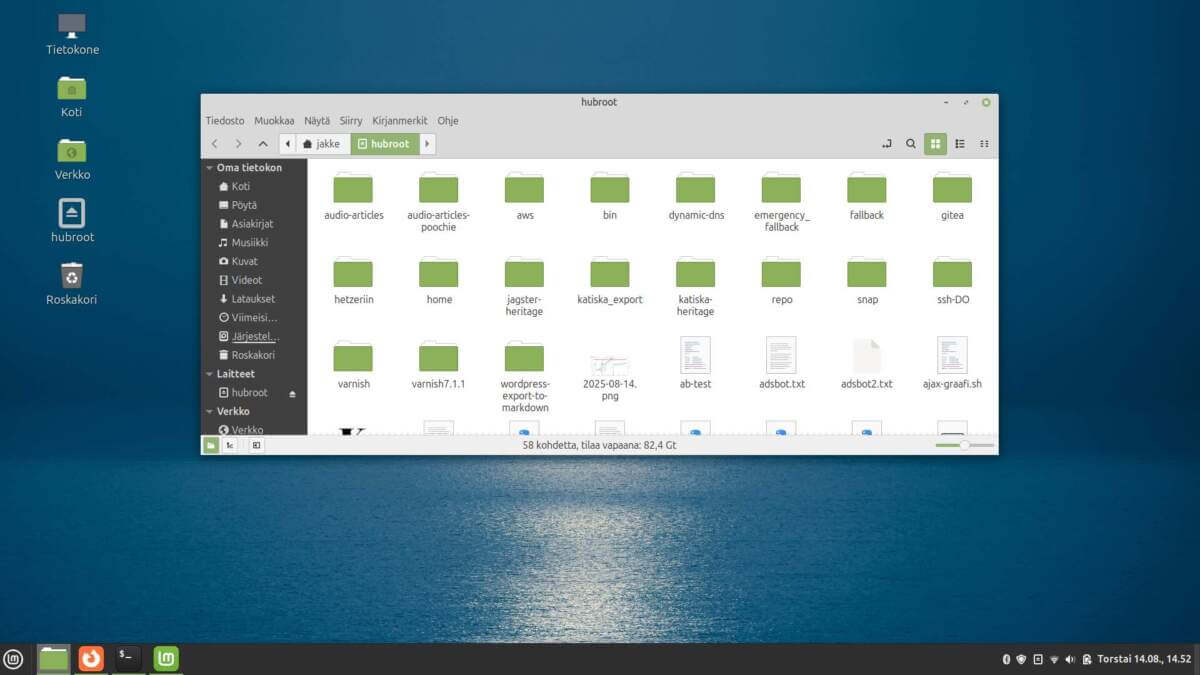This screenshot has height=675, width=1200.
Task: Select the icon grid view button
Action: point(935,143)
